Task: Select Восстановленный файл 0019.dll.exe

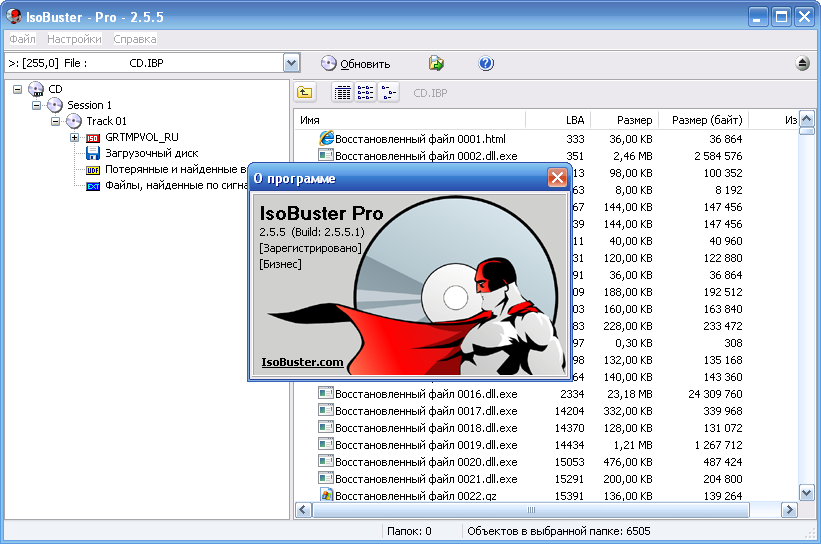Action: 426,445
